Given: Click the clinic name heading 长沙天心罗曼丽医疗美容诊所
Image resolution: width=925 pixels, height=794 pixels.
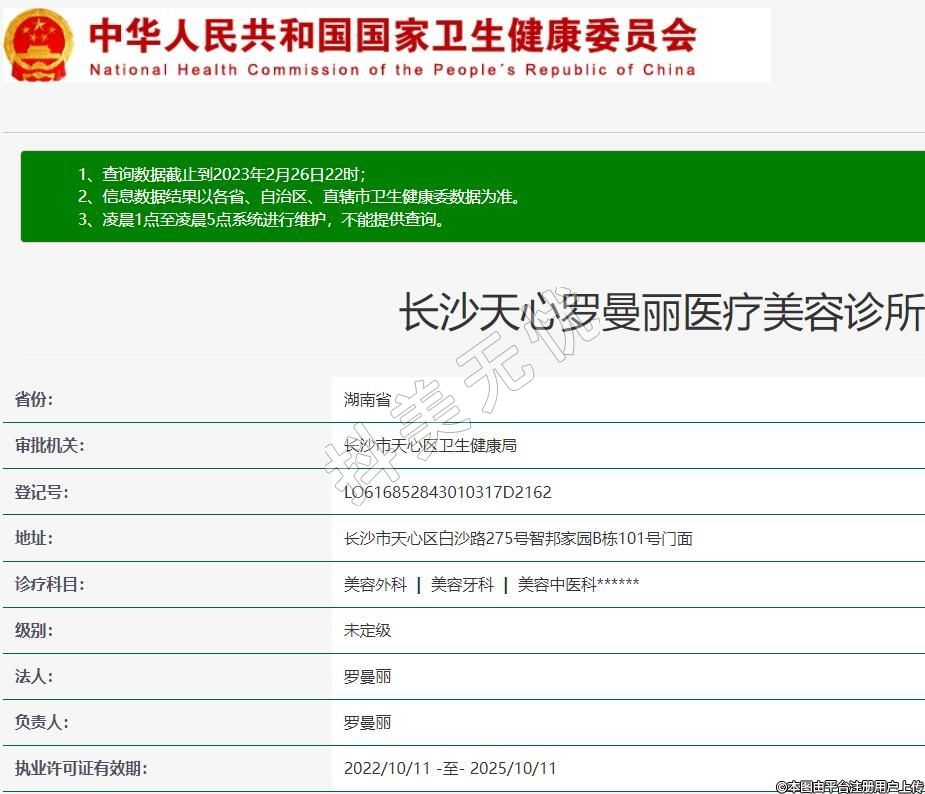Looking at the screenshot, I should click(660, 313).
